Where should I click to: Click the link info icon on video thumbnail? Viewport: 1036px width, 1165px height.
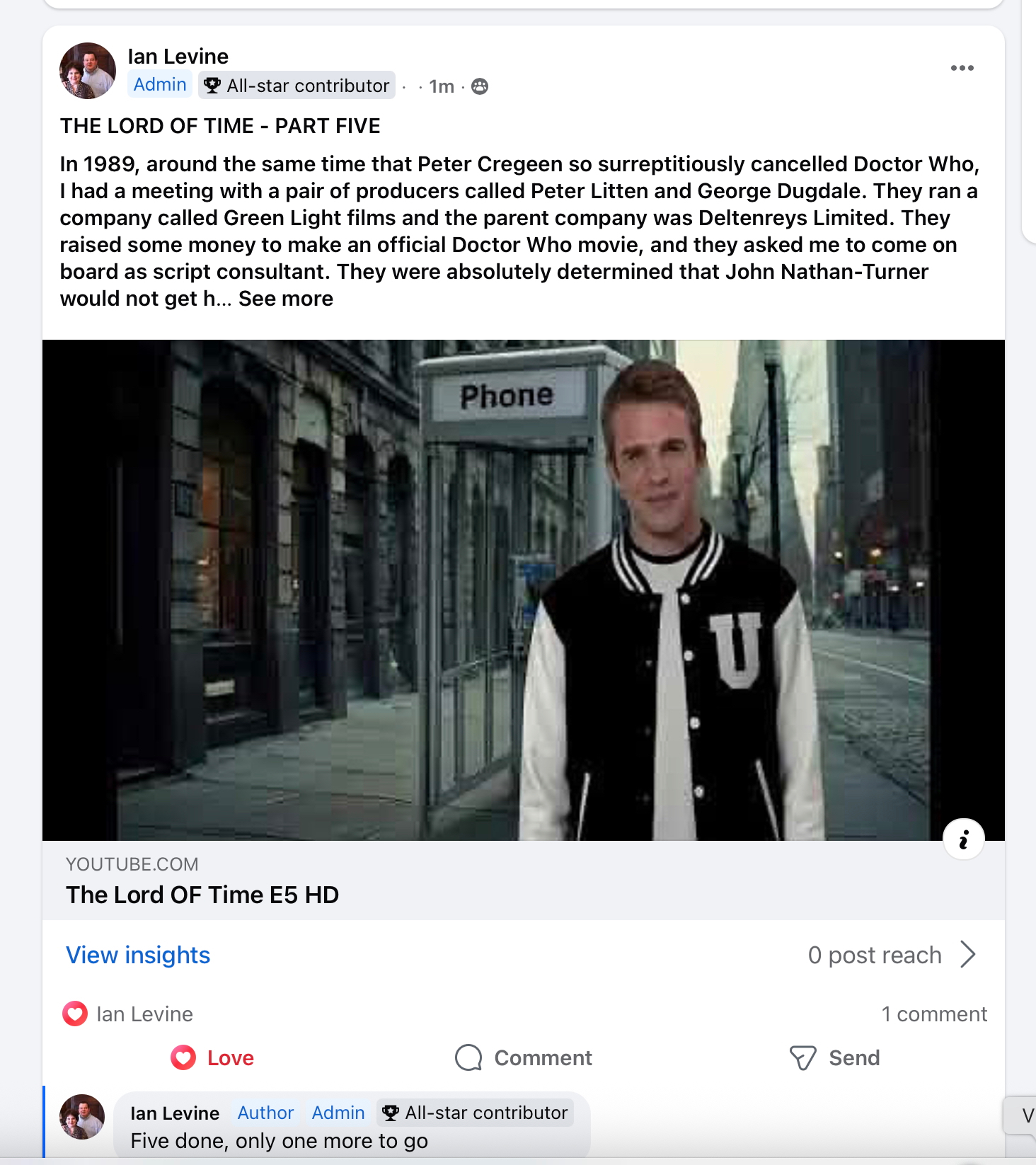coord(963,839)
